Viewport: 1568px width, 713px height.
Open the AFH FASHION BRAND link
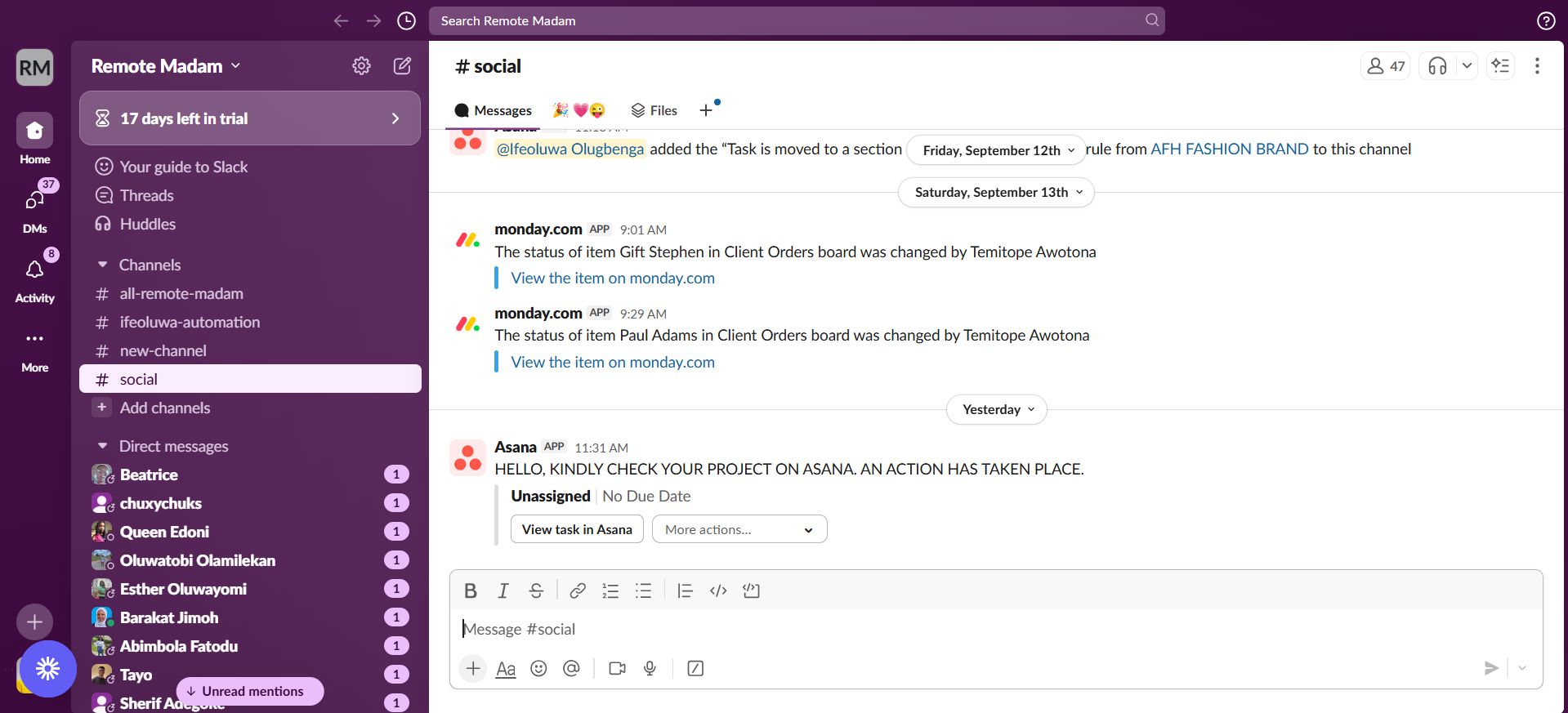point(1230,149)
